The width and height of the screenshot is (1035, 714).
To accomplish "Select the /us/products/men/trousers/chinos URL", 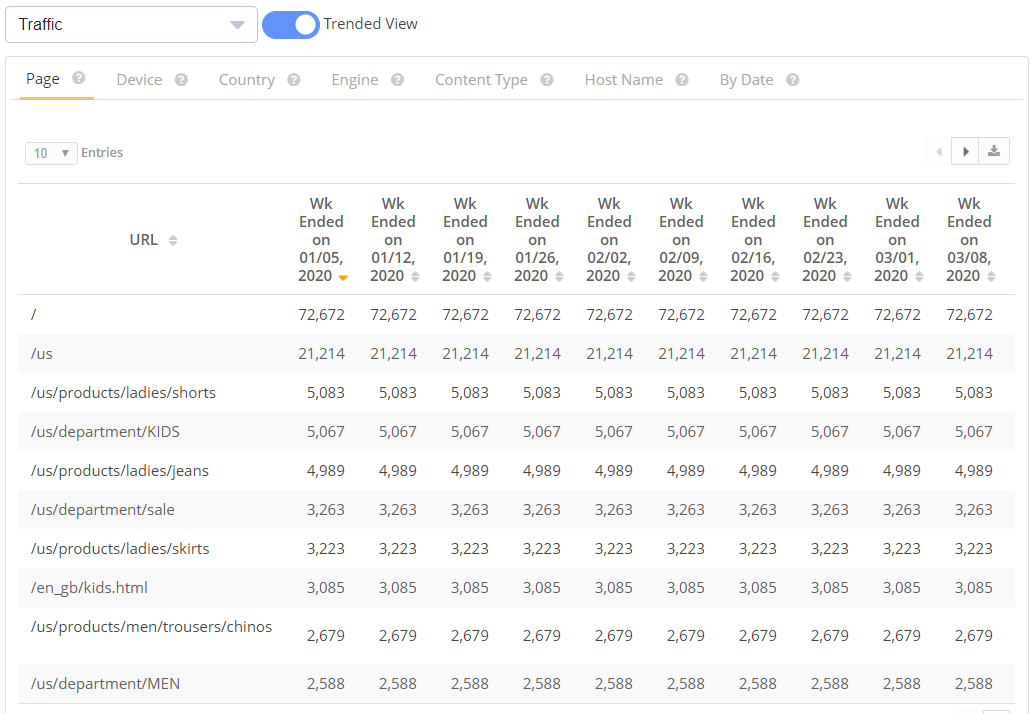I will pos(151,627).
